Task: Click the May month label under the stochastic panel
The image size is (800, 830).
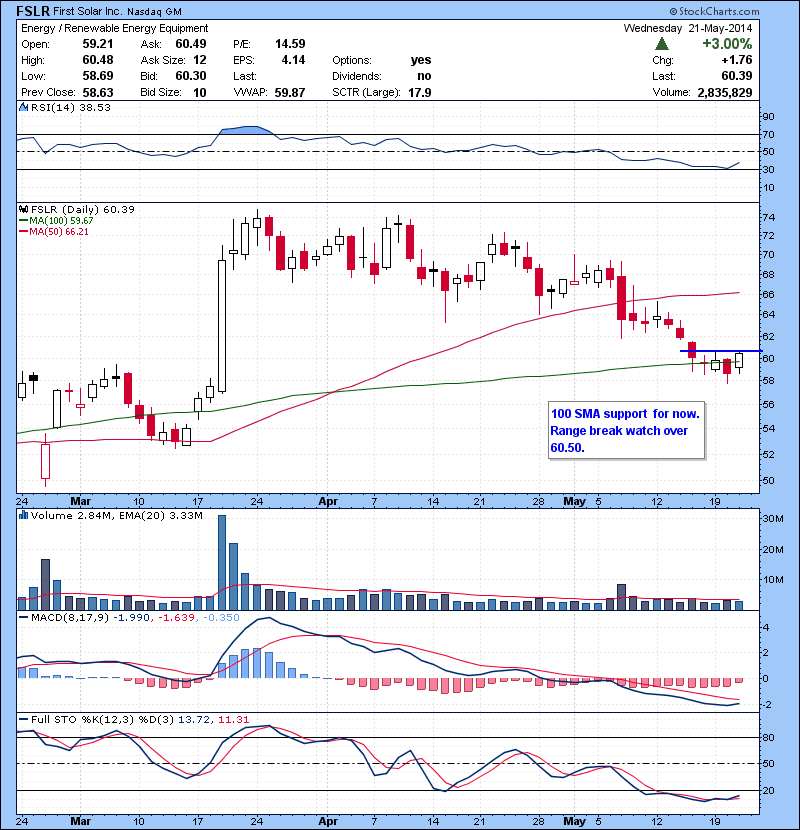Action: point(574,821)
